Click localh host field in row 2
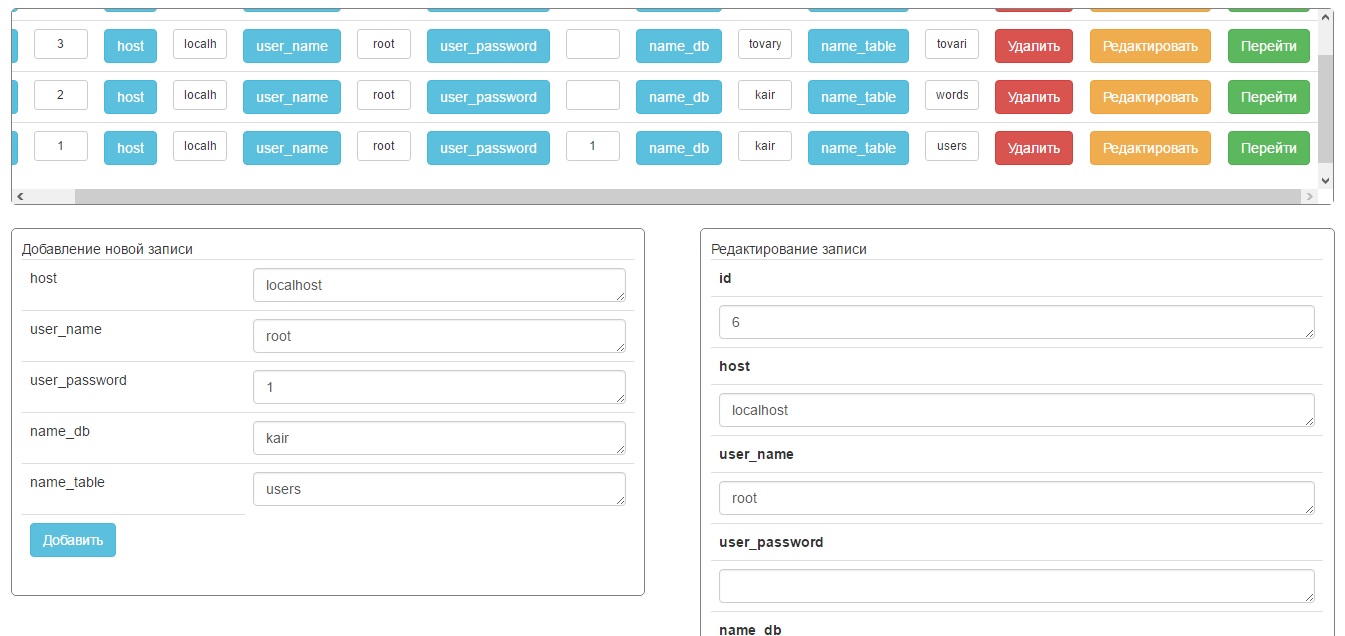The width and height of the screenshot is (1345, 636). 200,95
